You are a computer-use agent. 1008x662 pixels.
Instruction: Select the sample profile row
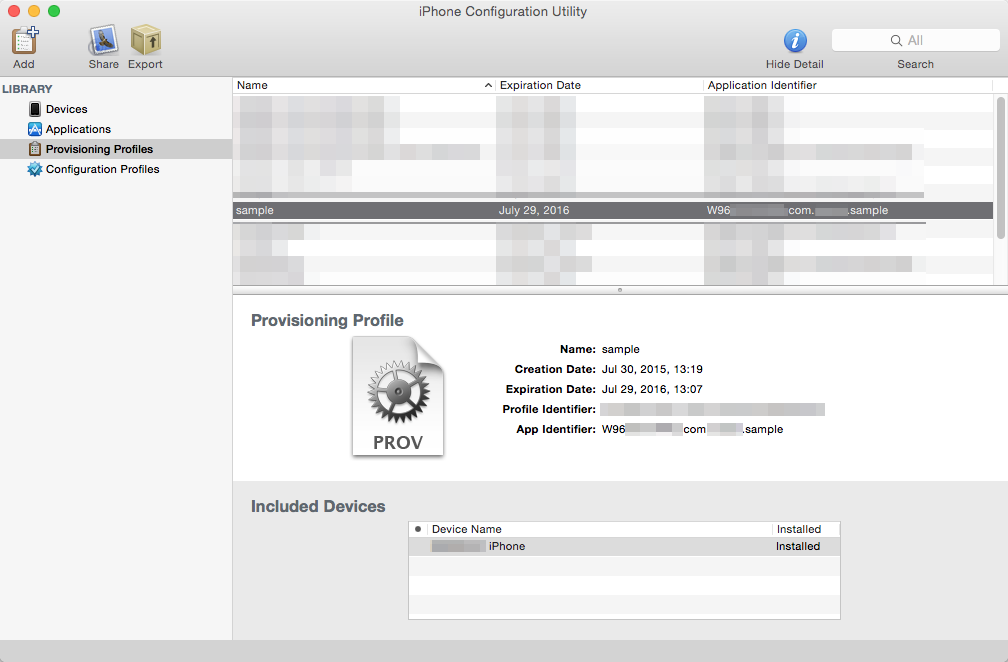[x=613, y=210]
